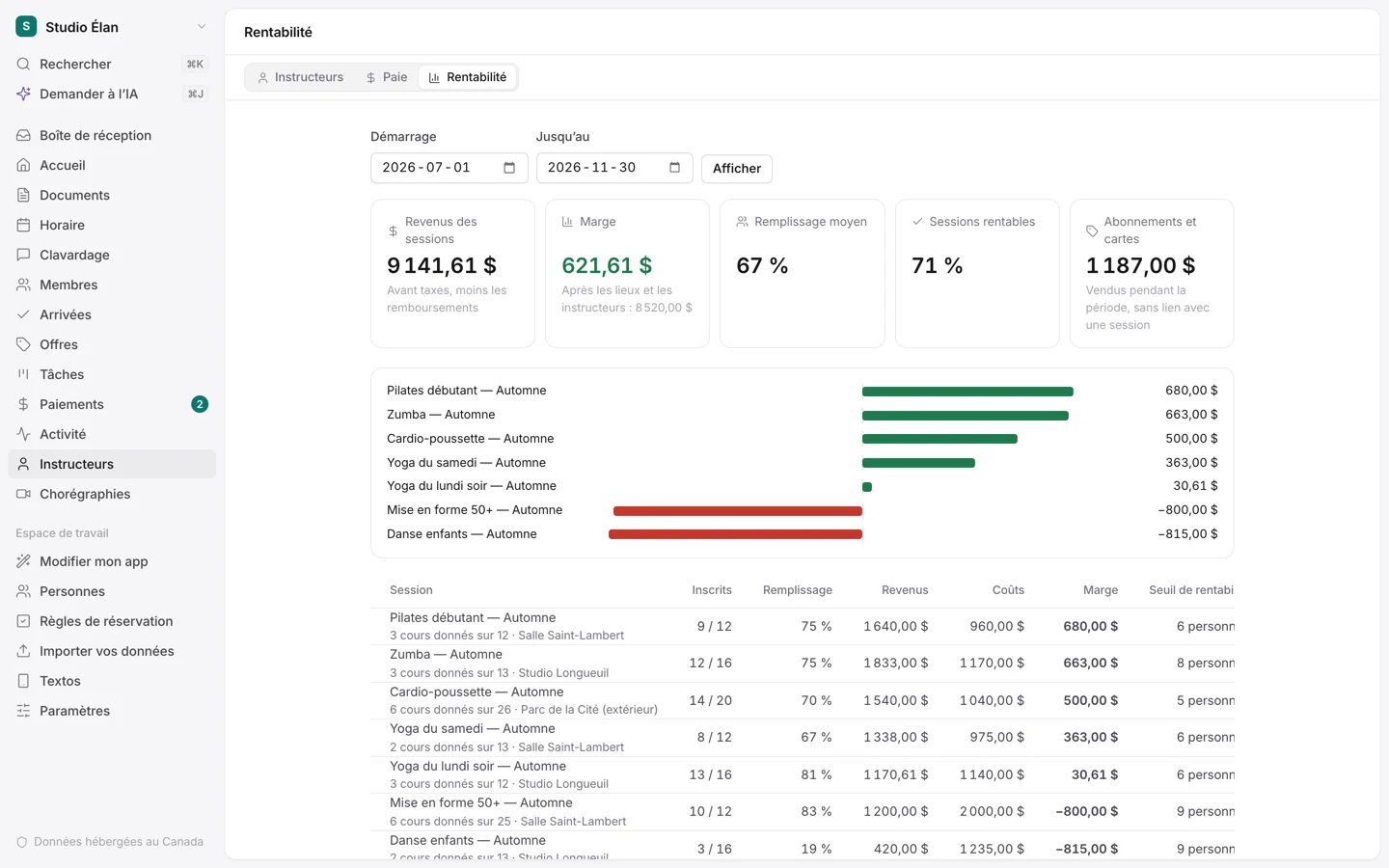1389x868 pixels.
Task: Click the Marge value 621,61 $
Action: (607, 265)
